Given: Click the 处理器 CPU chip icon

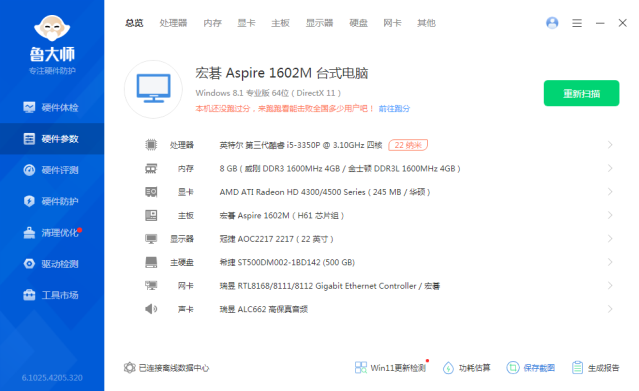Looking at the screenshot, I should click(x=151, y=145).
